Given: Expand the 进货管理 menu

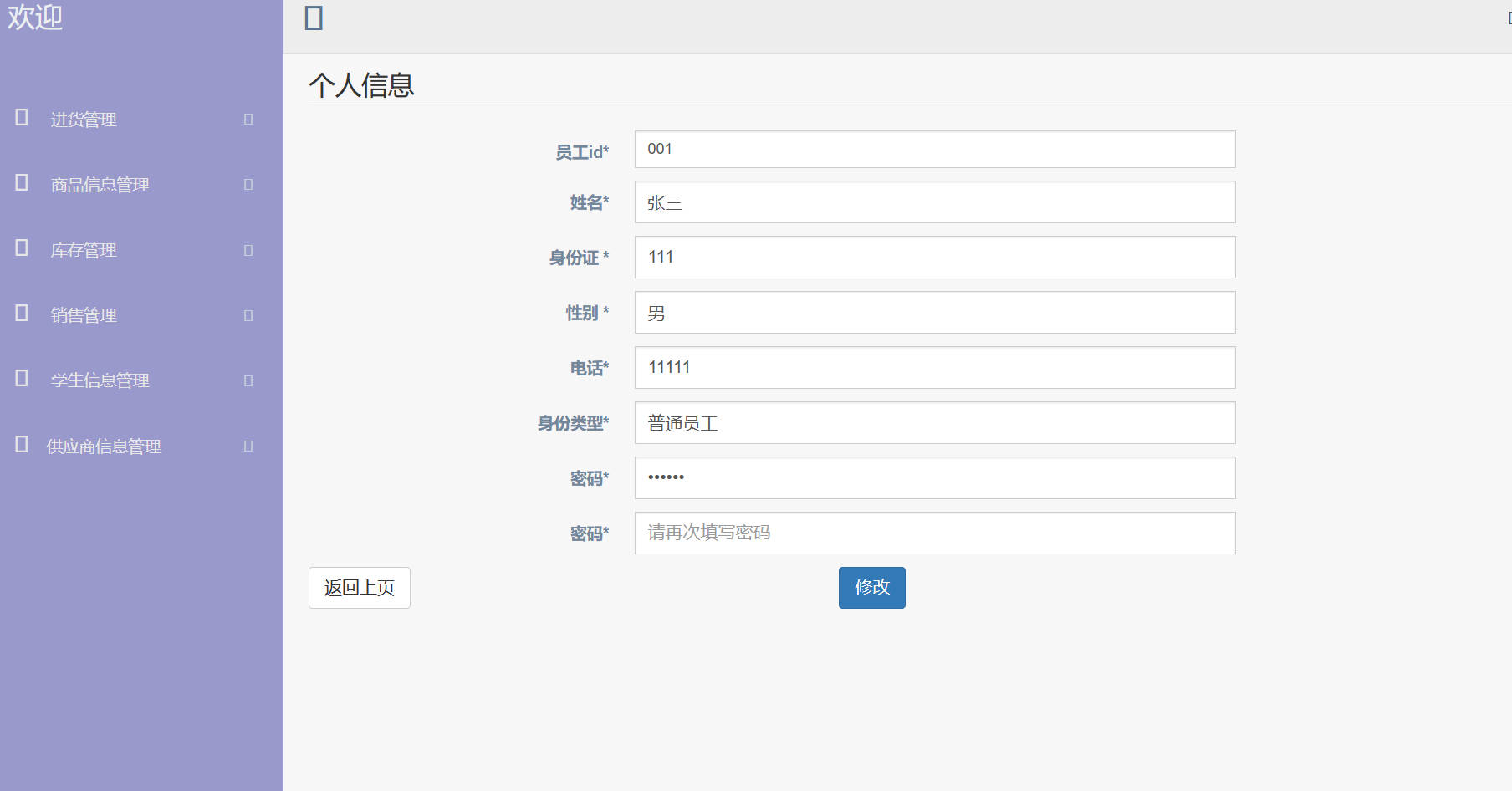Looking at the screenshot, I should point(246,120).
